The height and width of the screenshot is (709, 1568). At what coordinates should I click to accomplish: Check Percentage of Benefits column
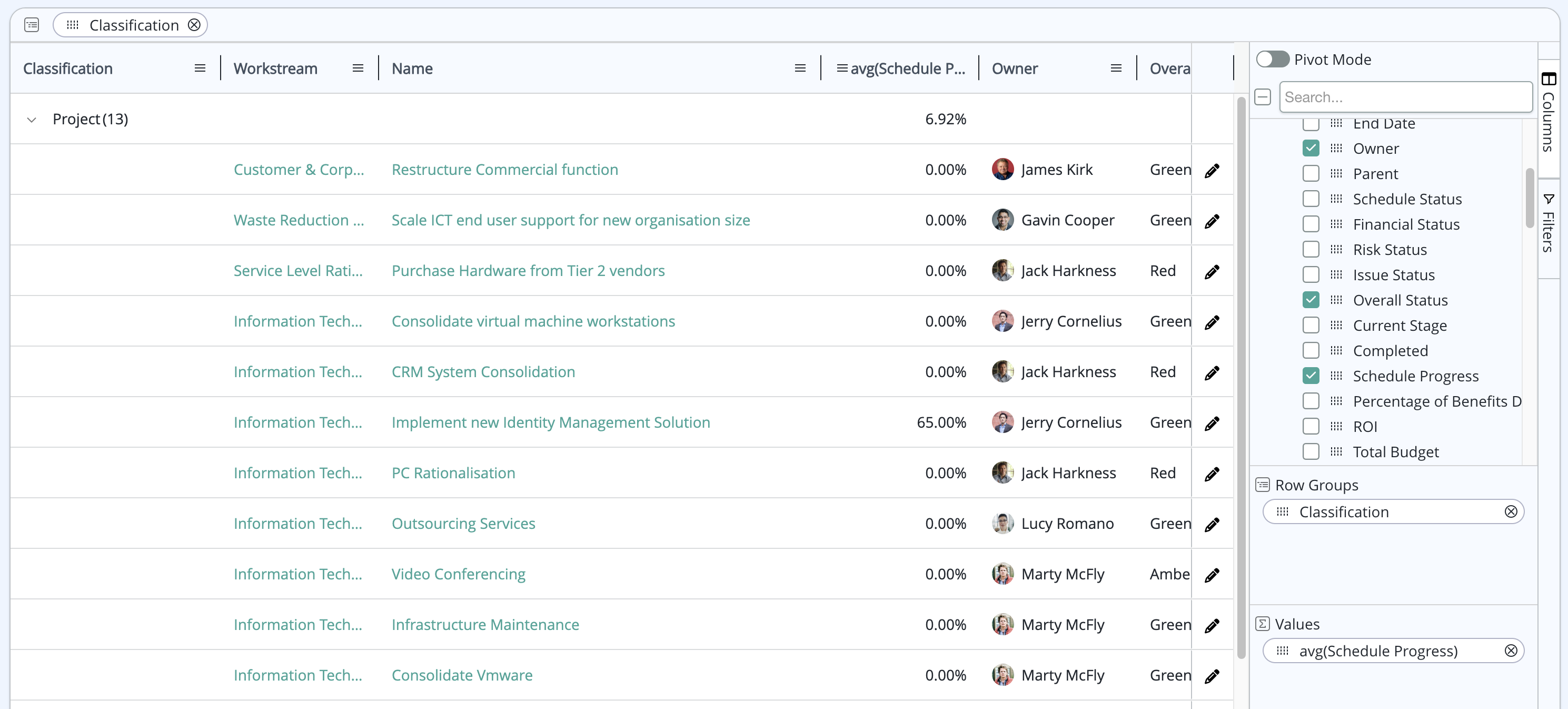(x=1311, y=401)
